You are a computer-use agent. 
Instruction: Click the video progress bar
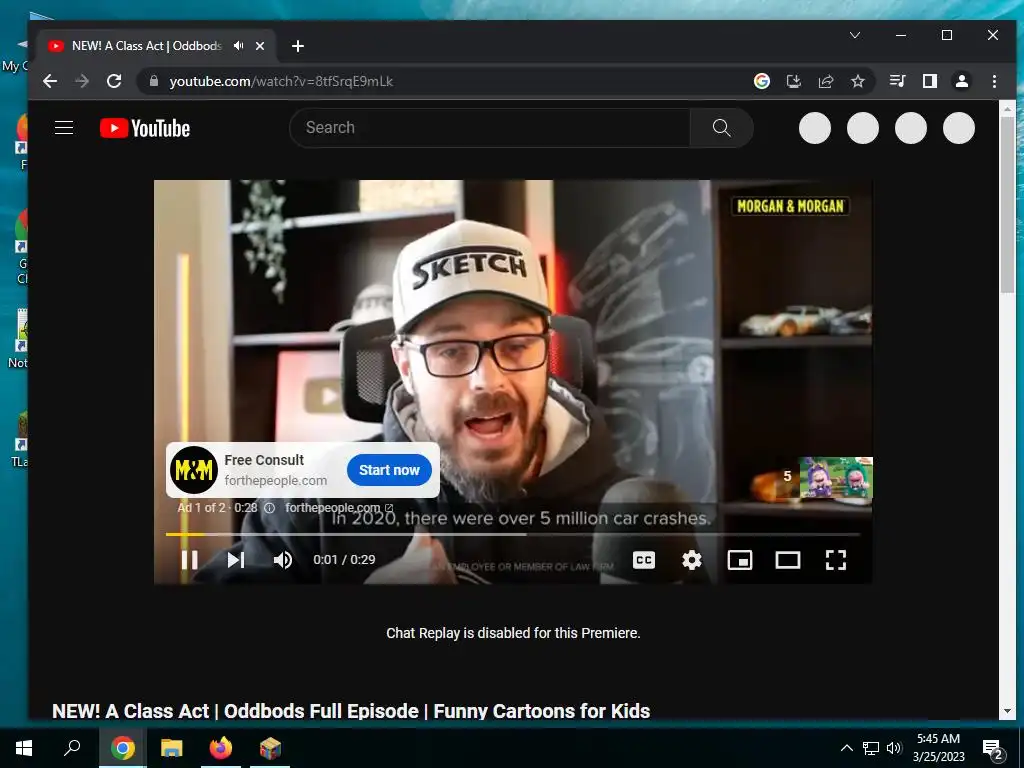[513, 534]
